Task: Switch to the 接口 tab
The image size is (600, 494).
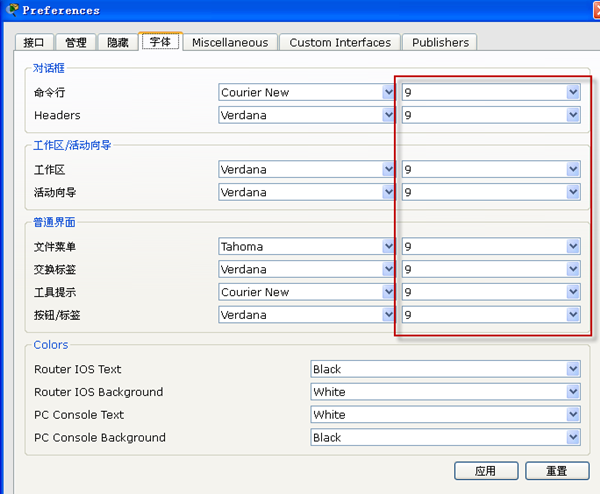Action: 34,42
